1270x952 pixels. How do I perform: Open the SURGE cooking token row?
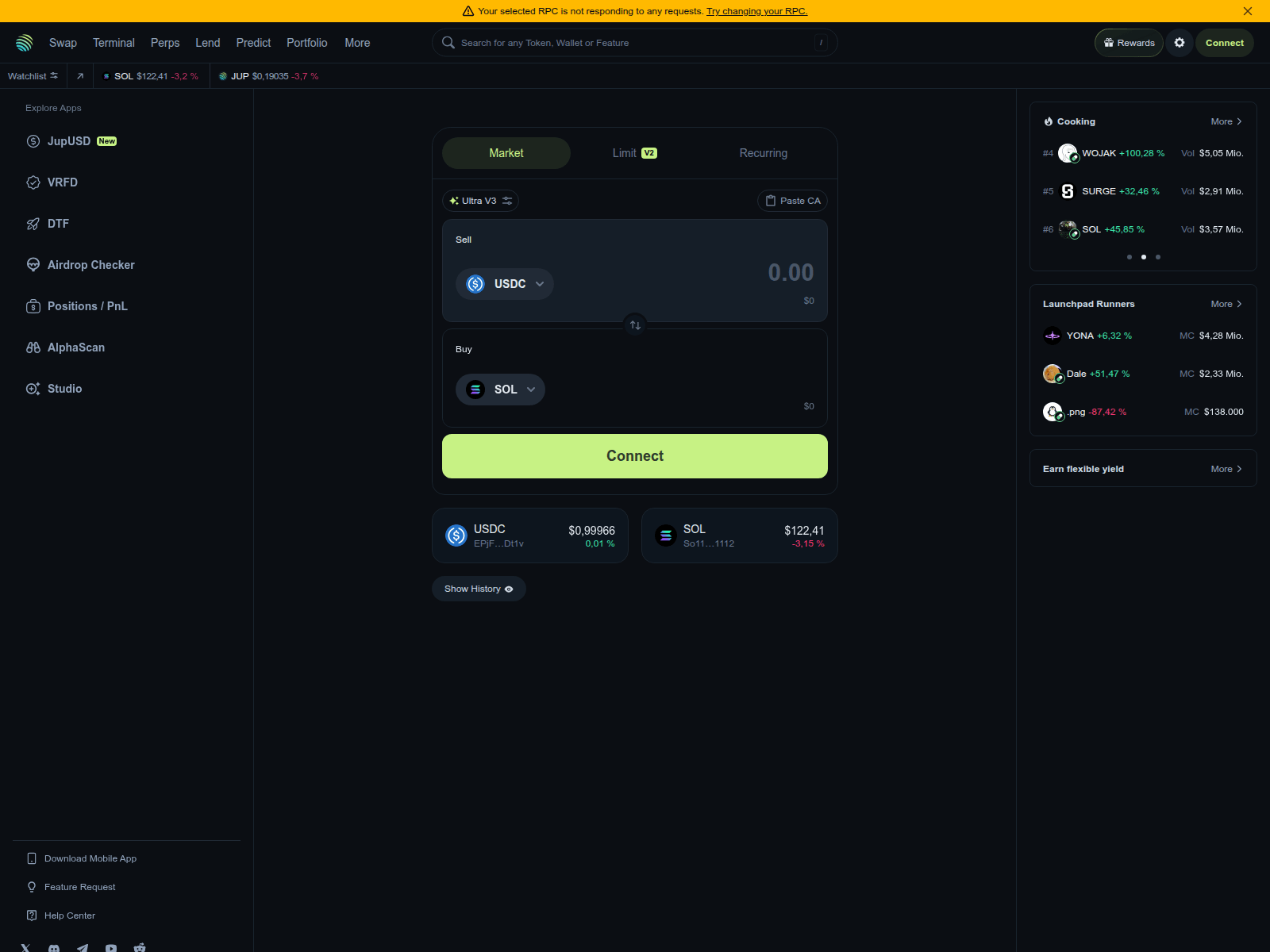1143,191
